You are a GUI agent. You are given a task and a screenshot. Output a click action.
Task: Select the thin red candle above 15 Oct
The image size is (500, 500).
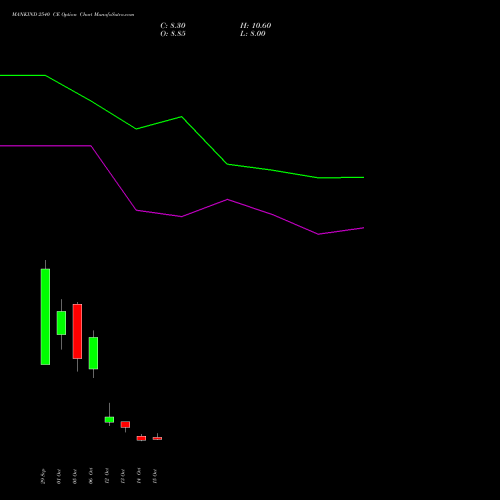[x=157, y=438]
